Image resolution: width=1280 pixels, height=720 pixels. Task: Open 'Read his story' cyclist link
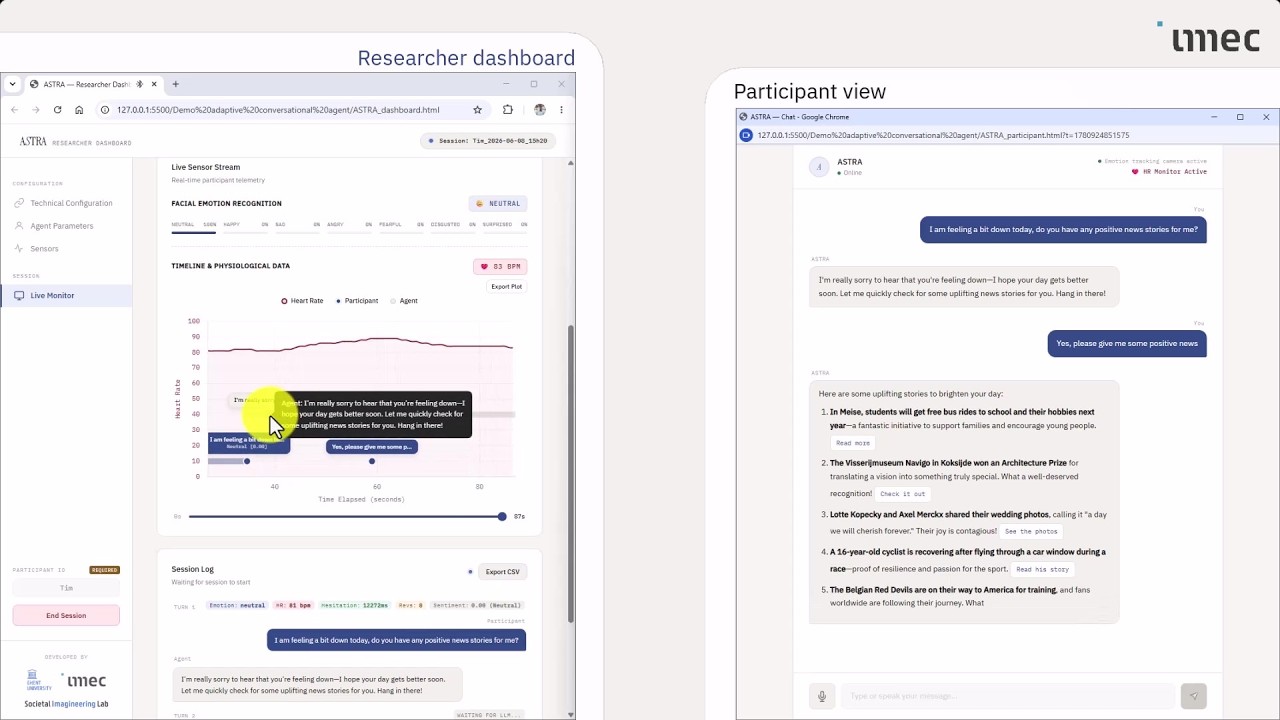(1043, 569)
